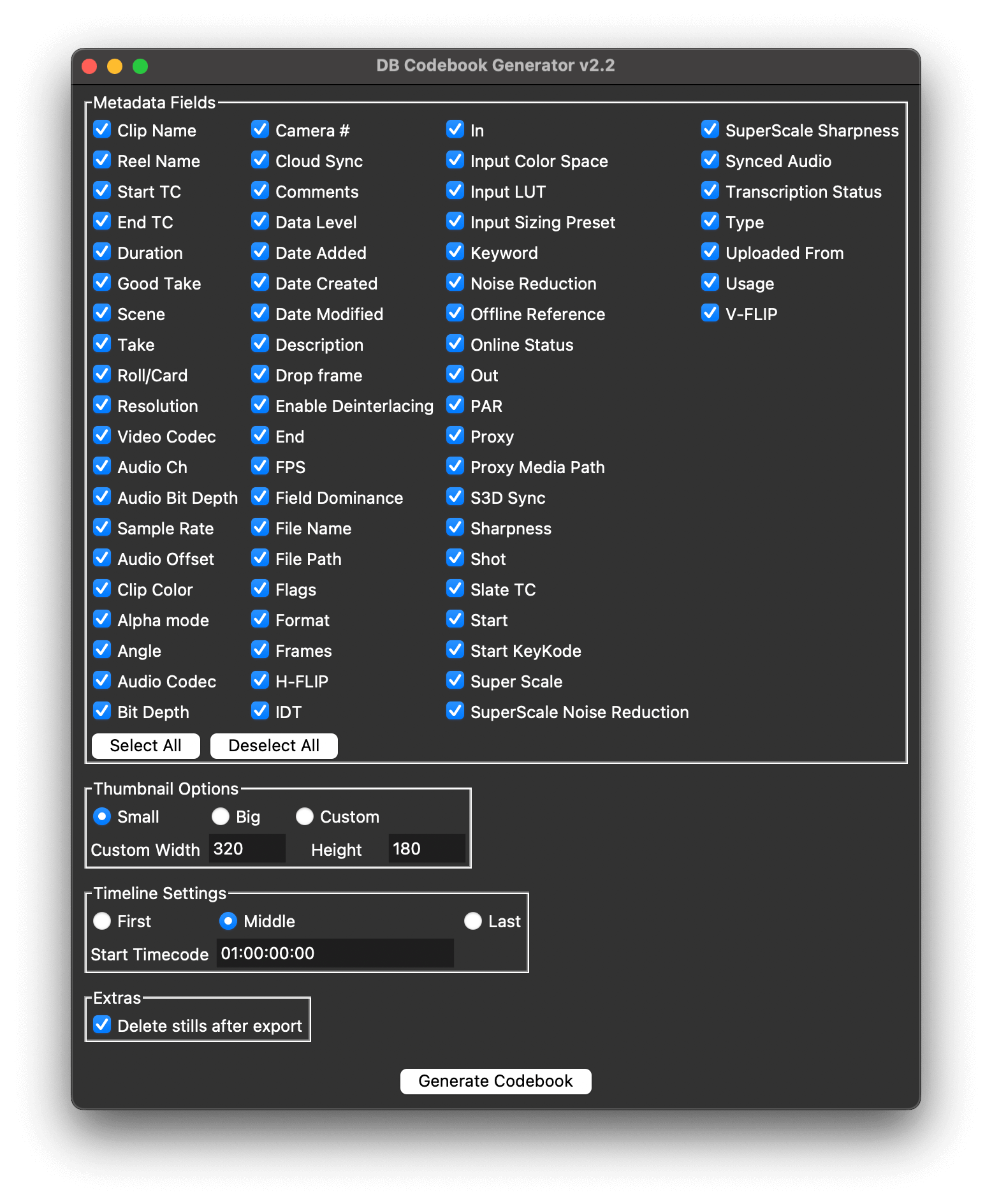This screenshot has height=1204, width=992.
Task: Click the Select All button
Action: (146, 745)
